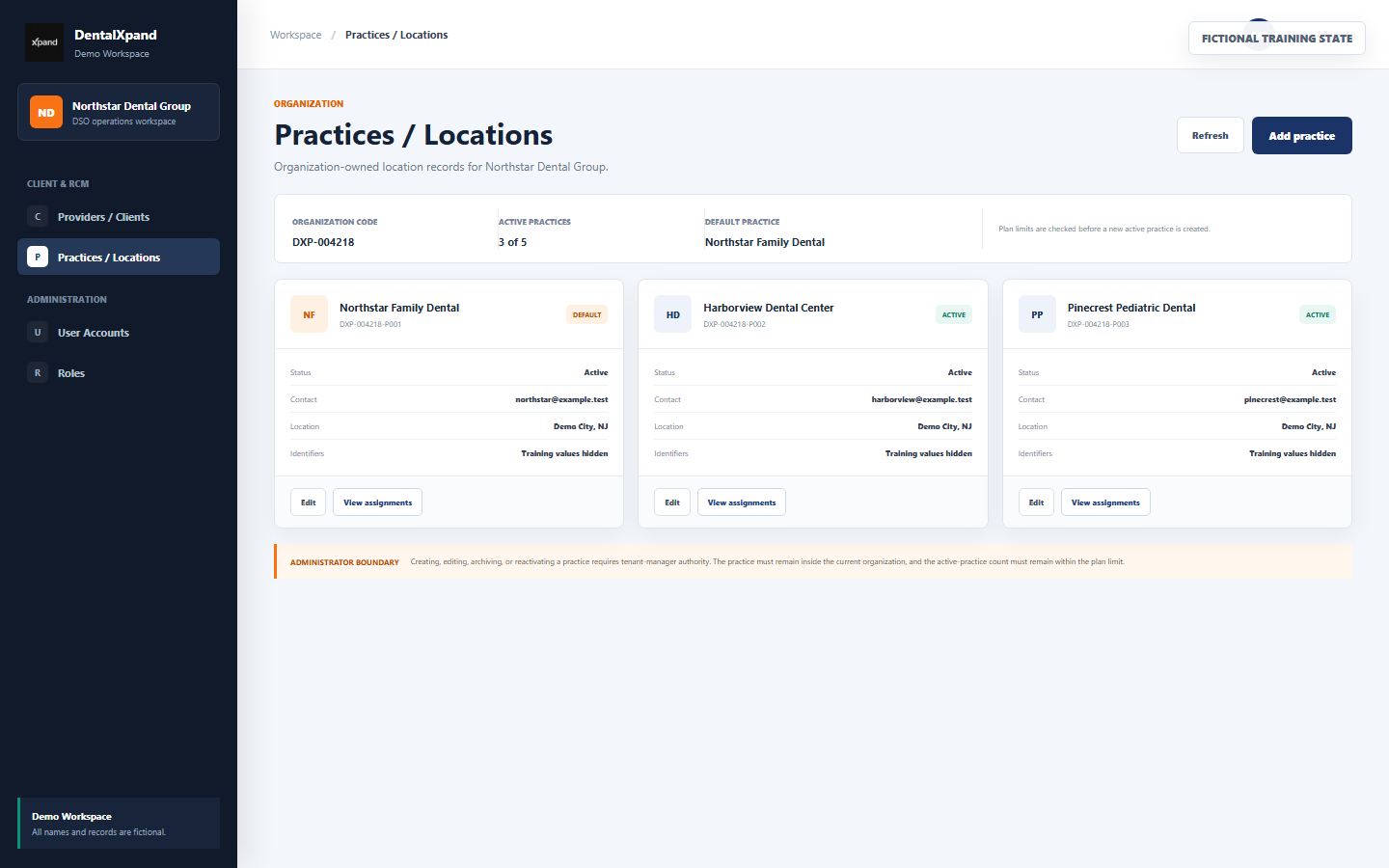View assignments for Pinecrest Pediatric Dental
The height and width of the screenshot is (868, 1389).
1105,502
